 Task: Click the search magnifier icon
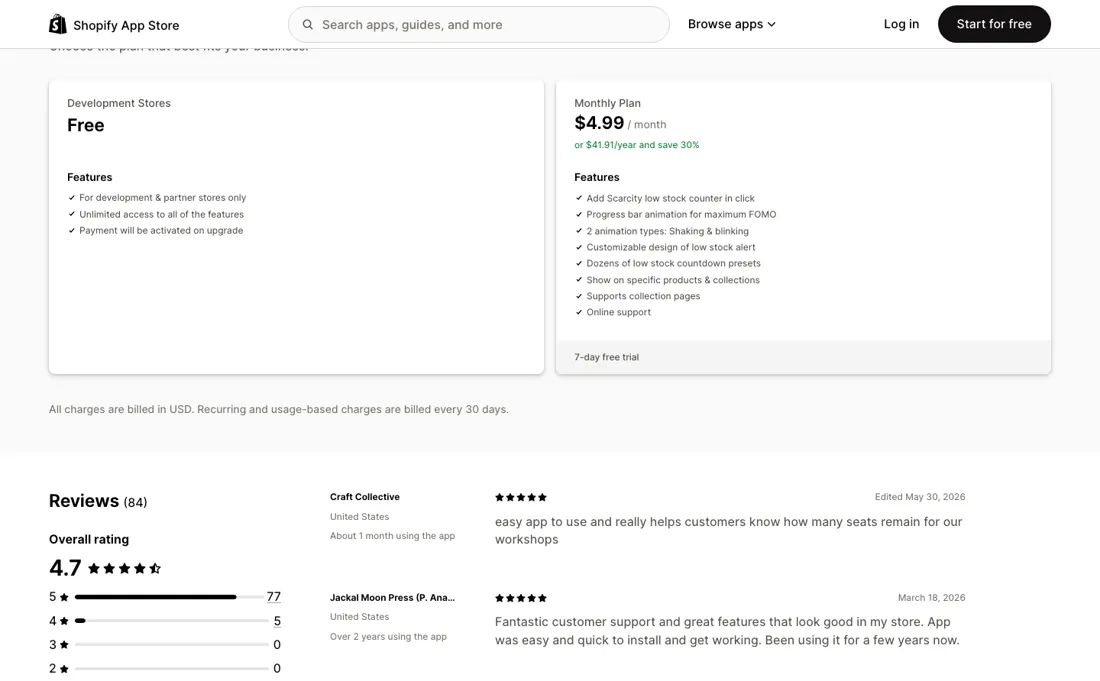click(x=307, y=25)
